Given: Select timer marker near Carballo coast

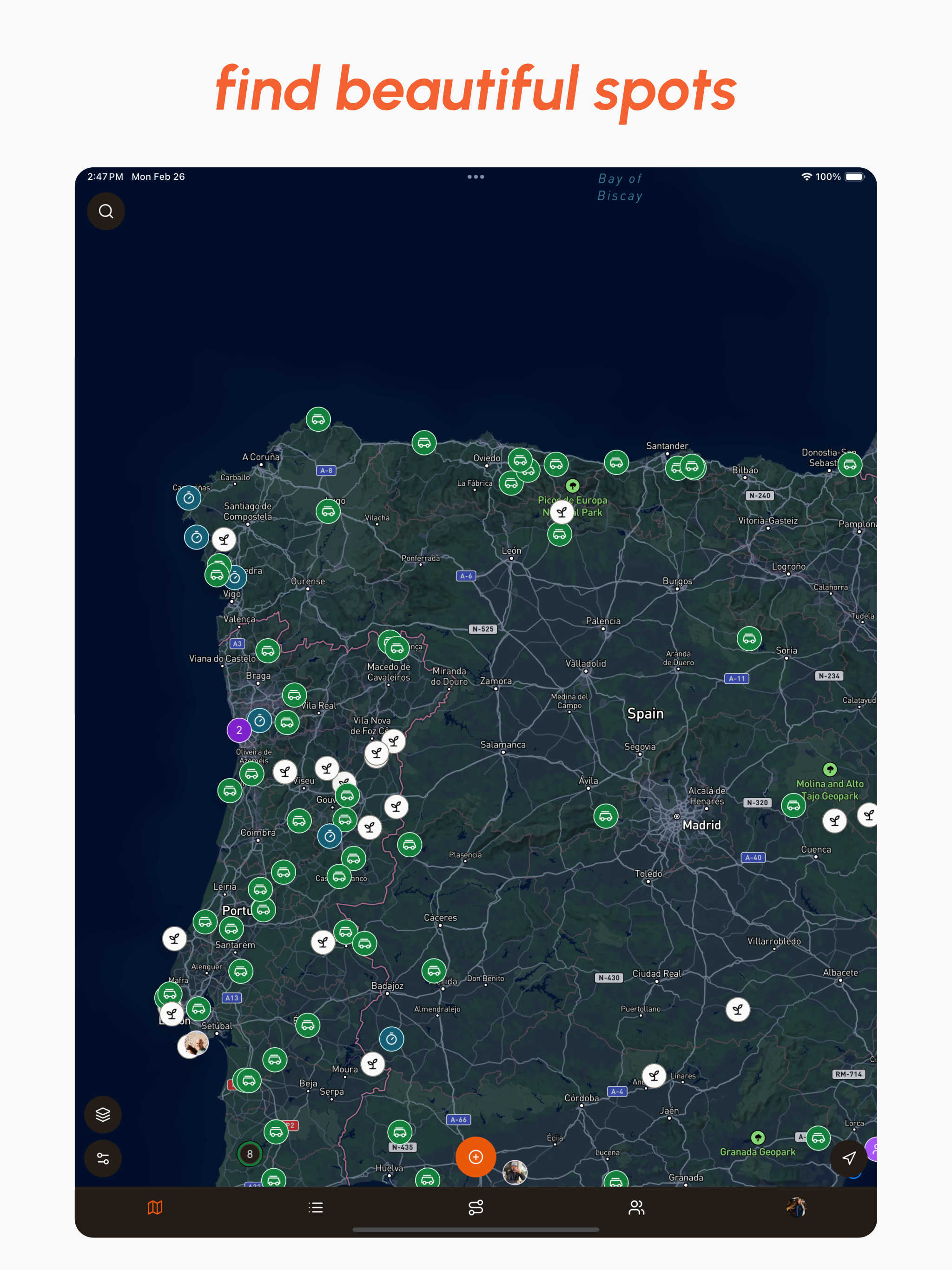Looking at the screenshot, I should pyautogui.click(x=188, y=498).
